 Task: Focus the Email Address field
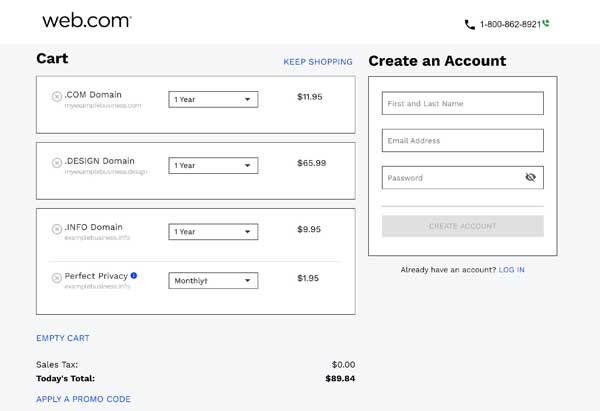[463, 140]
